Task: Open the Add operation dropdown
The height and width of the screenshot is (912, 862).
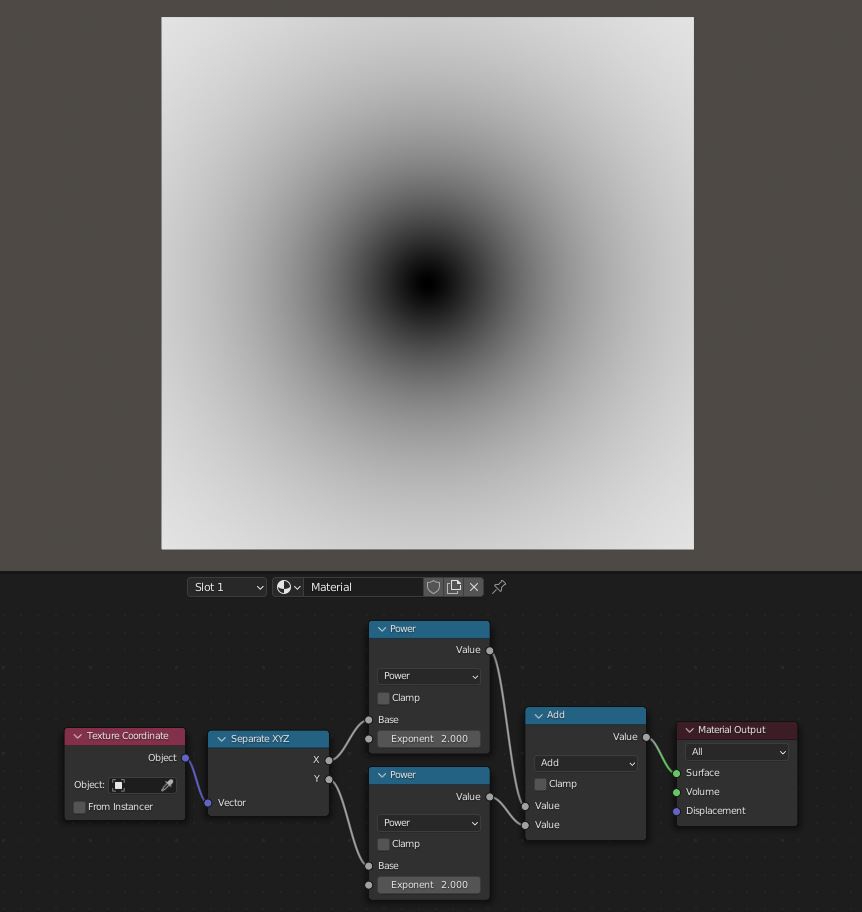Action: pyautogui.click(x=586, y=763)
